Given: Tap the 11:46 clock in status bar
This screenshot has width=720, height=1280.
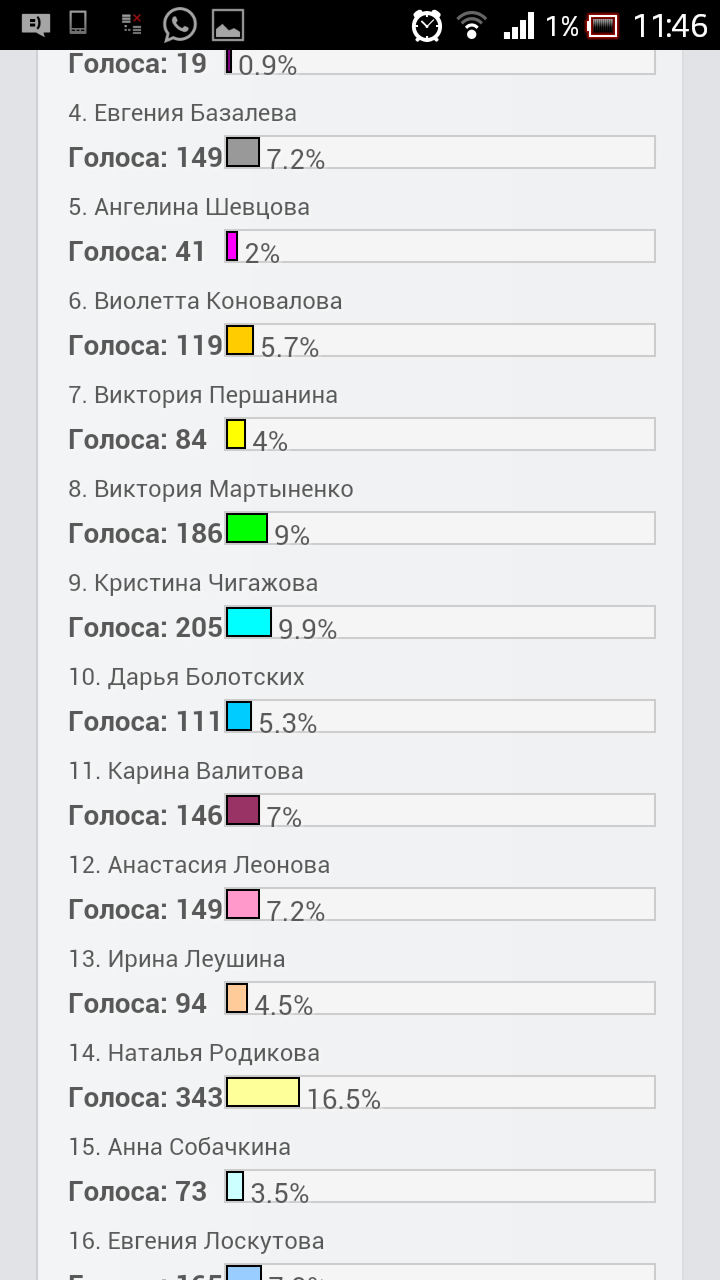Looking at the screenshot, I should click(670, 25).
